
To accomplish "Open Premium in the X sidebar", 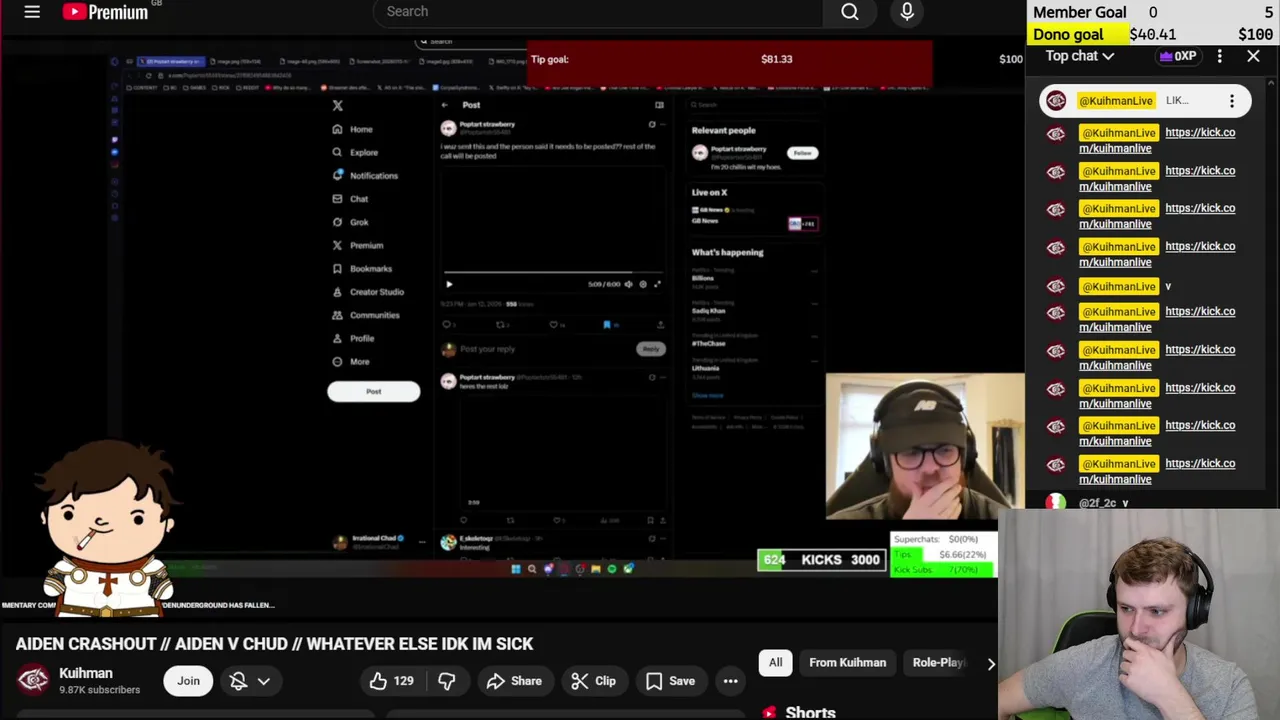I will (x=357, y=245).
